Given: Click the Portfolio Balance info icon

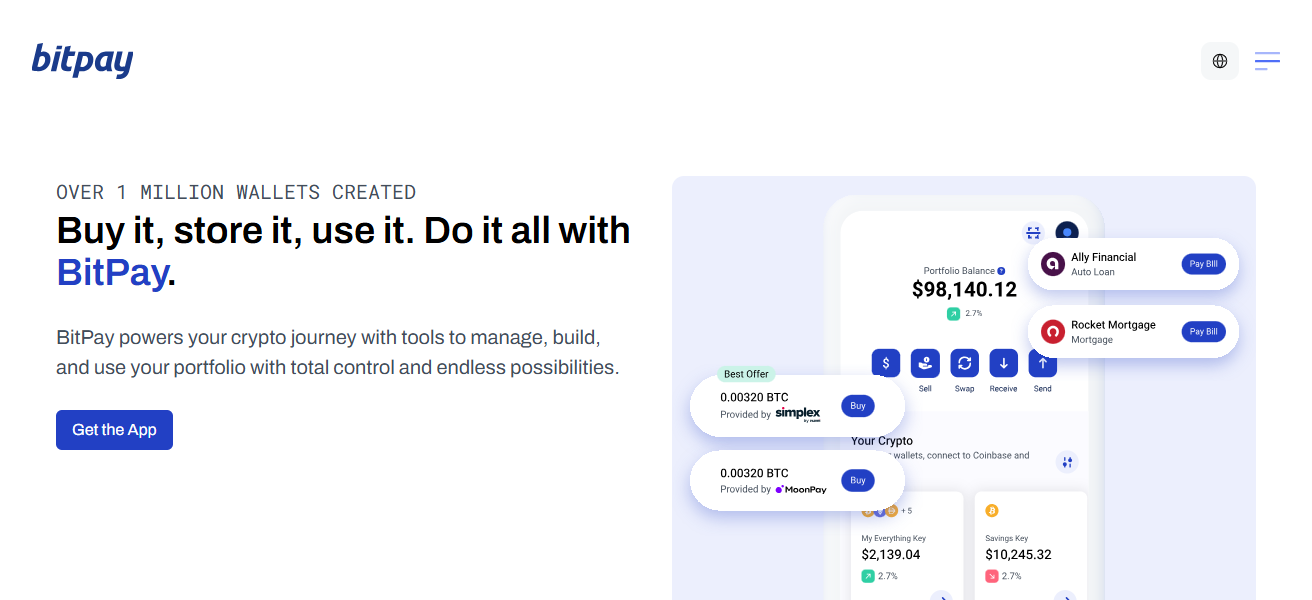Looking at the screenshot, I should 1001,270.
